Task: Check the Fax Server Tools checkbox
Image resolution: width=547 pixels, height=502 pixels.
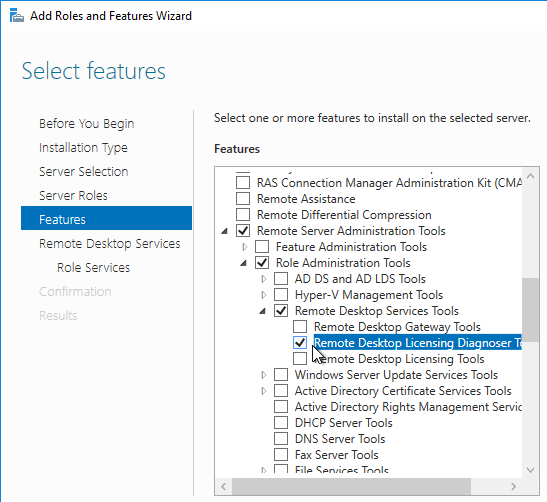Action: tap(281, 455)
